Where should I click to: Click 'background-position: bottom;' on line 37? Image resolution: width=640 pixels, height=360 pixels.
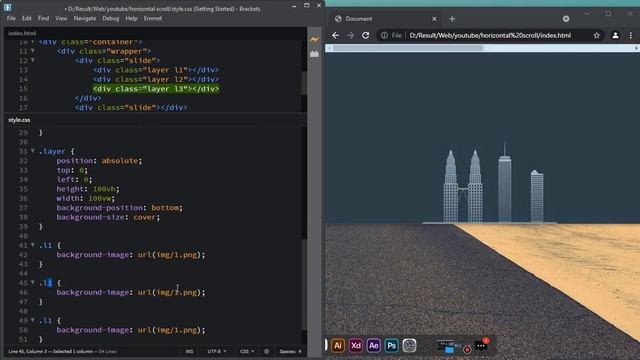pos(120,208)
